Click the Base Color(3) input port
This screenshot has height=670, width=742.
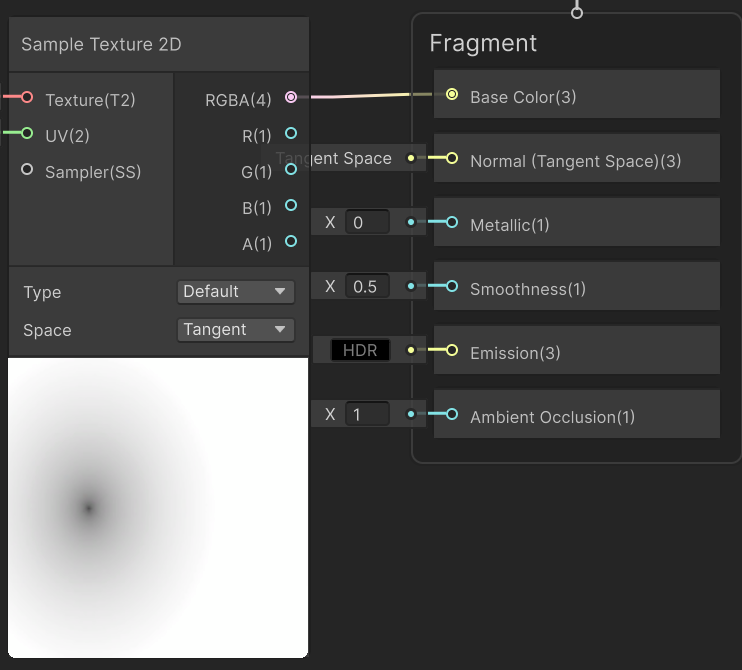coord(452,94)
